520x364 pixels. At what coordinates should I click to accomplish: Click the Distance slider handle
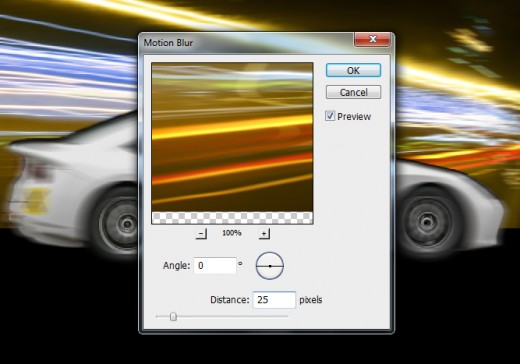(x=173, y=316)
